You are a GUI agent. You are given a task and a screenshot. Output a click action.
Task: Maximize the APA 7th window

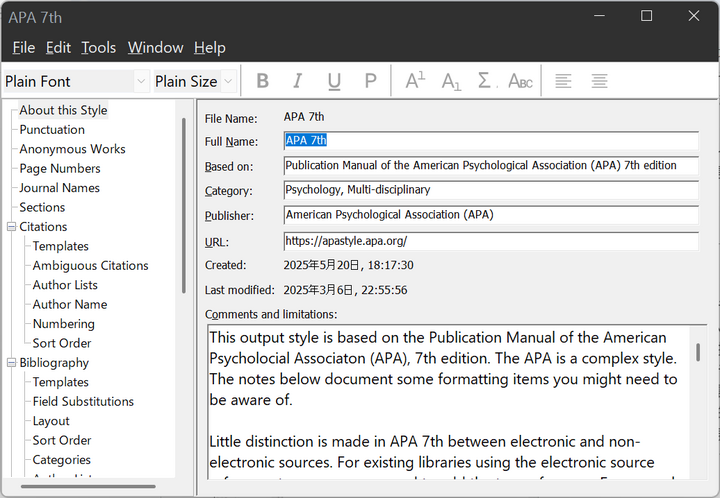pyautogui.click(x=647, y=16)
